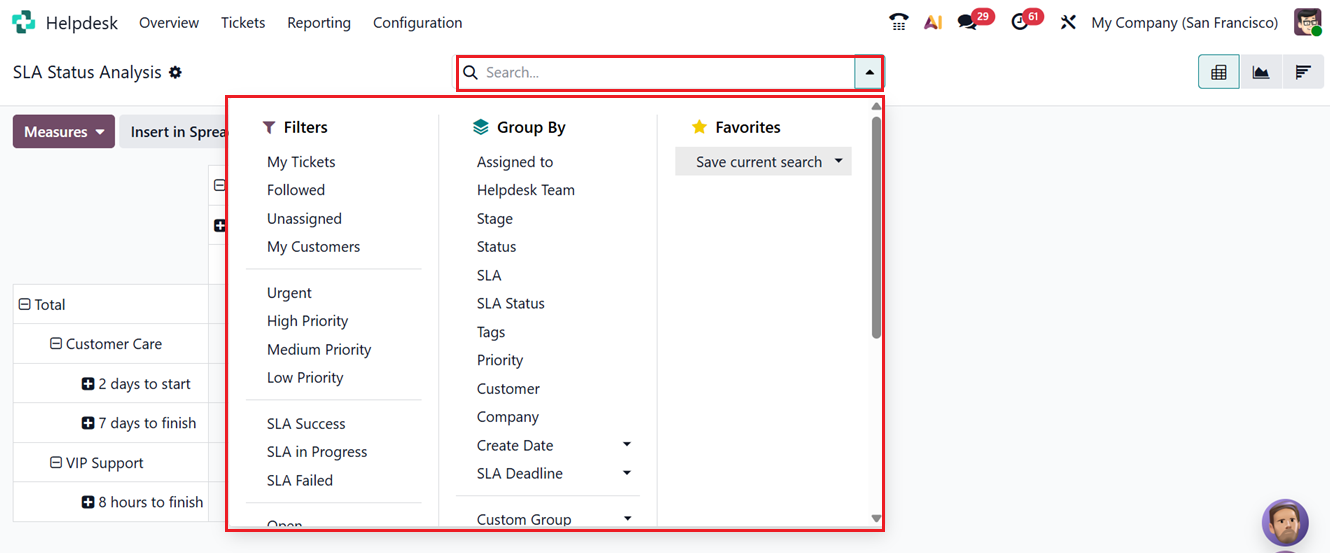Screen dimensions: 1330x553
Task: Toggle the My Tickets filter
Action: (x=301, y=162)
